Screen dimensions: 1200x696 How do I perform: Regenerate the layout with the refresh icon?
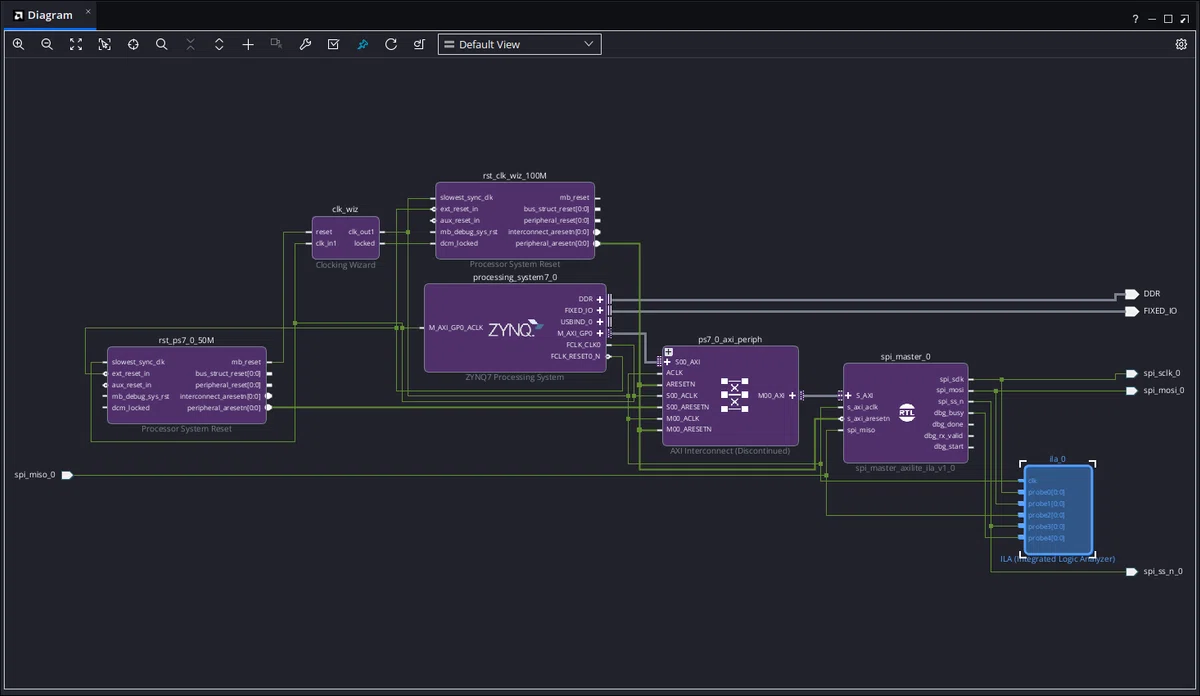coord(391,44)
